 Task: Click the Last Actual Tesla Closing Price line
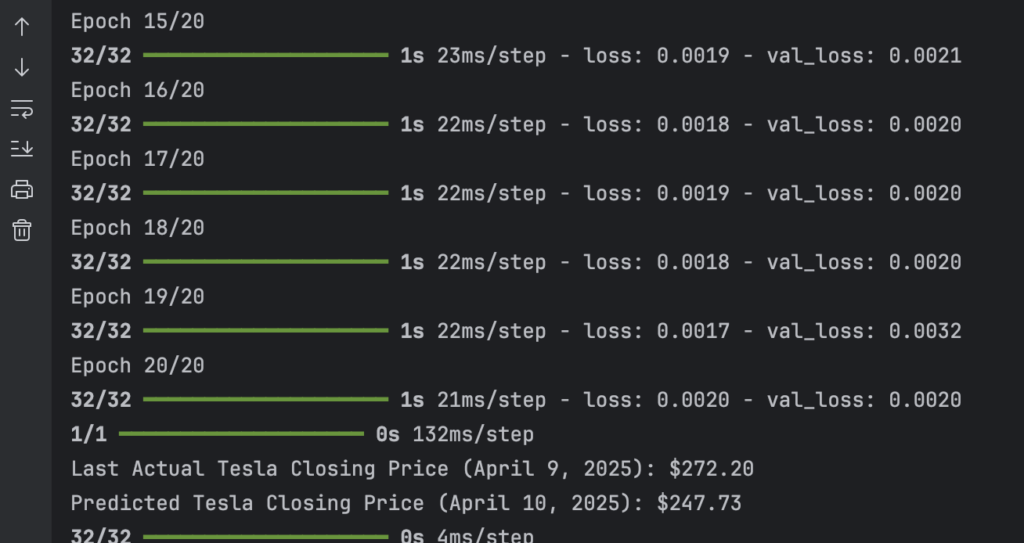412,469
